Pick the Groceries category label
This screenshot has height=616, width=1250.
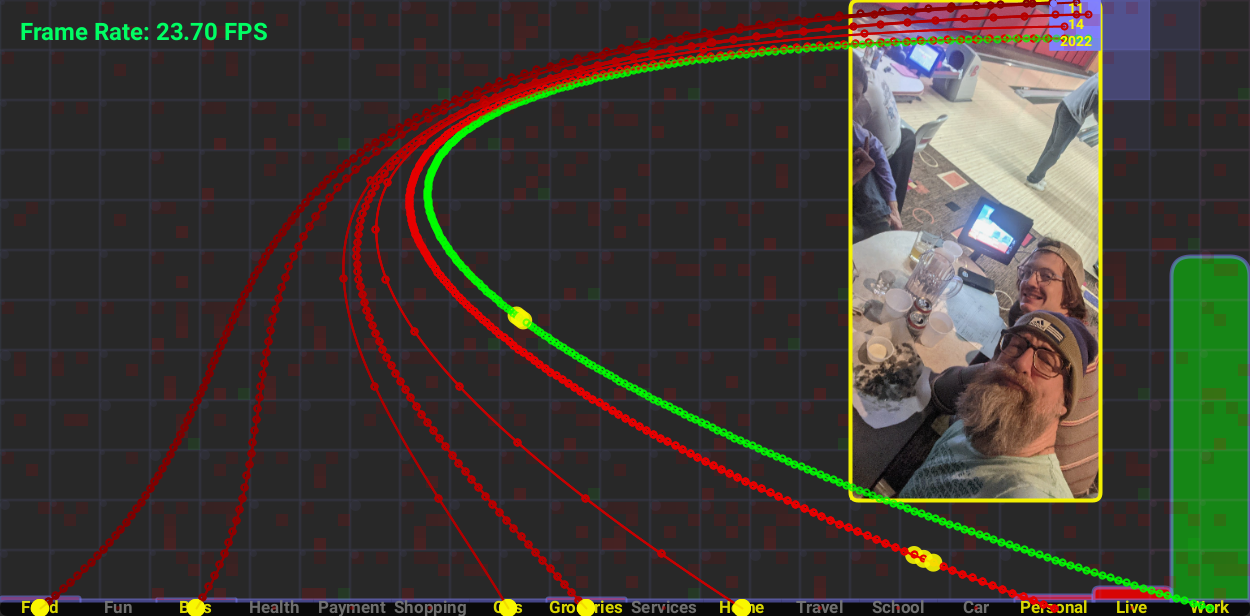click(586, 607)
